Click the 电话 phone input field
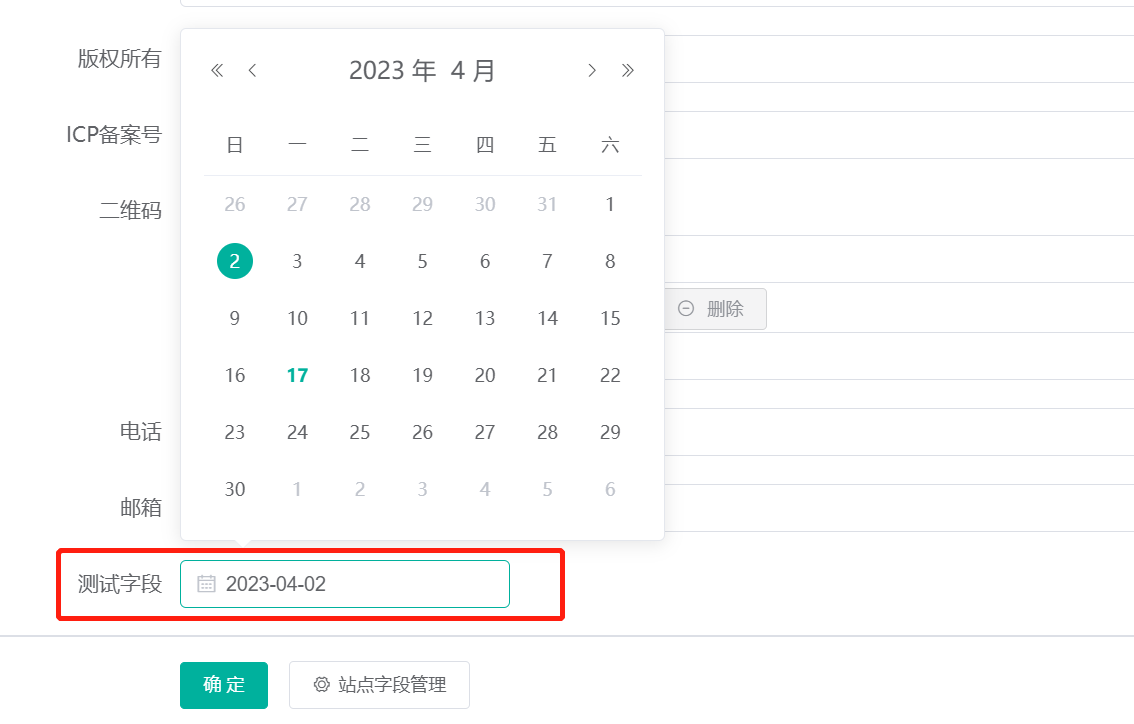 point(900,432)
